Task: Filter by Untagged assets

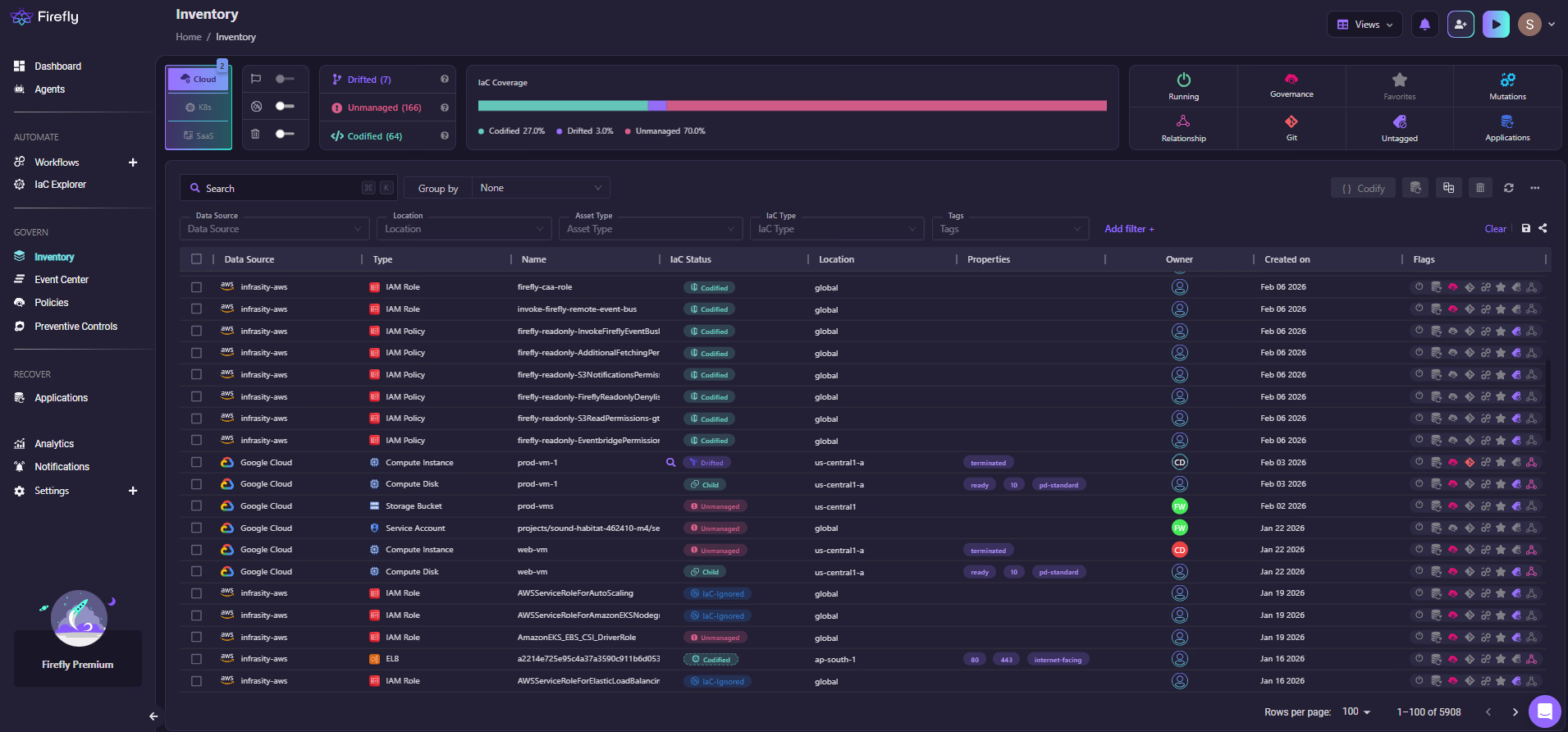Action: (1399, 128)
